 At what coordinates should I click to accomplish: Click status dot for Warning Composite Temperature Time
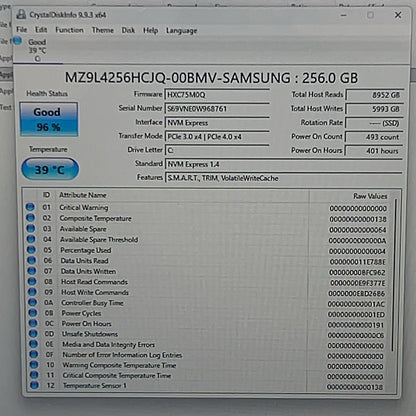click(x=34, y=364)
